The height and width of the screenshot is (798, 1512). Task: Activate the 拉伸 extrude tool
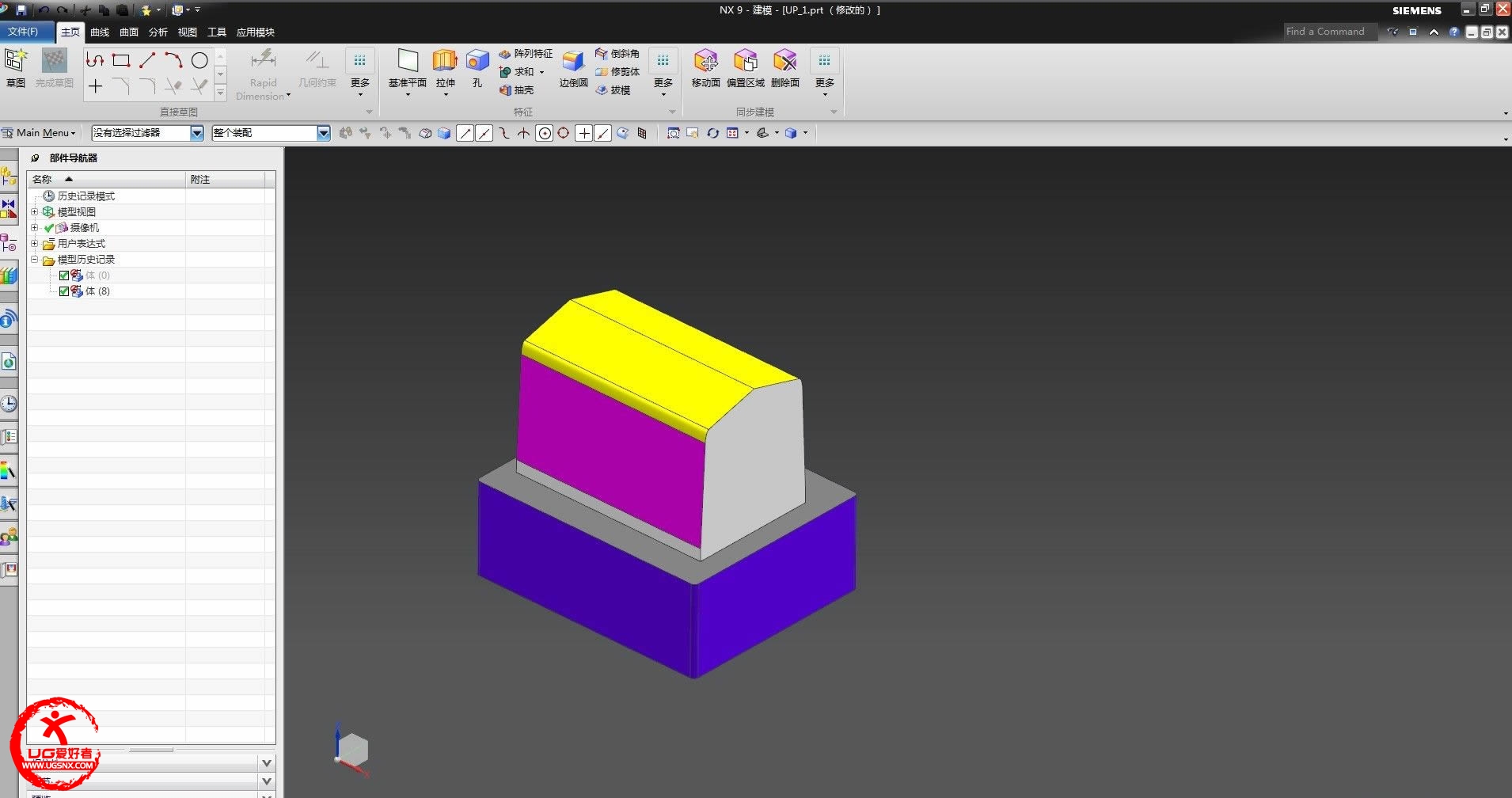[446, 69]
